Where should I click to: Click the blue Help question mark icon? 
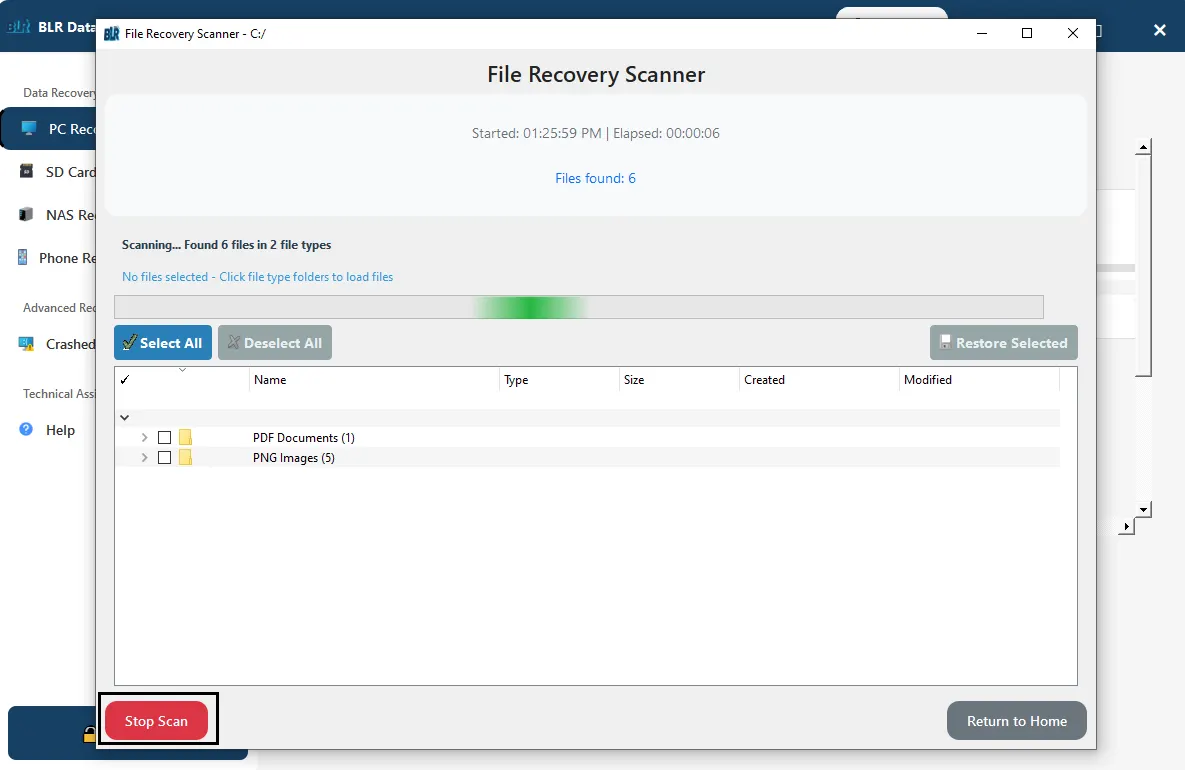pos(26,430)
